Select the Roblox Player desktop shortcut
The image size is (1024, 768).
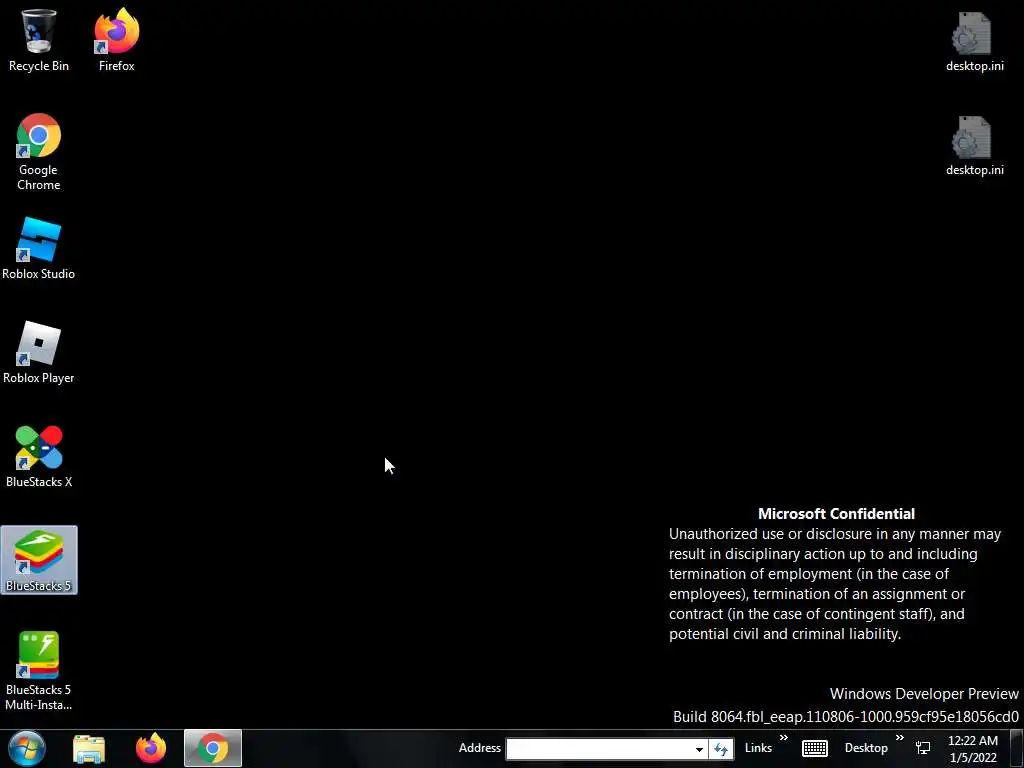pyautogui.click(x=39, y=353)
